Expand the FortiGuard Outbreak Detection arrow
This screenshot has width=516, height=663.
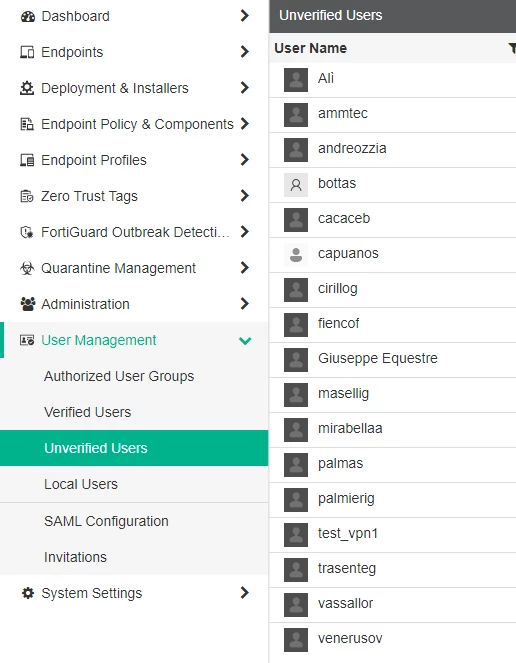(244, 232)
